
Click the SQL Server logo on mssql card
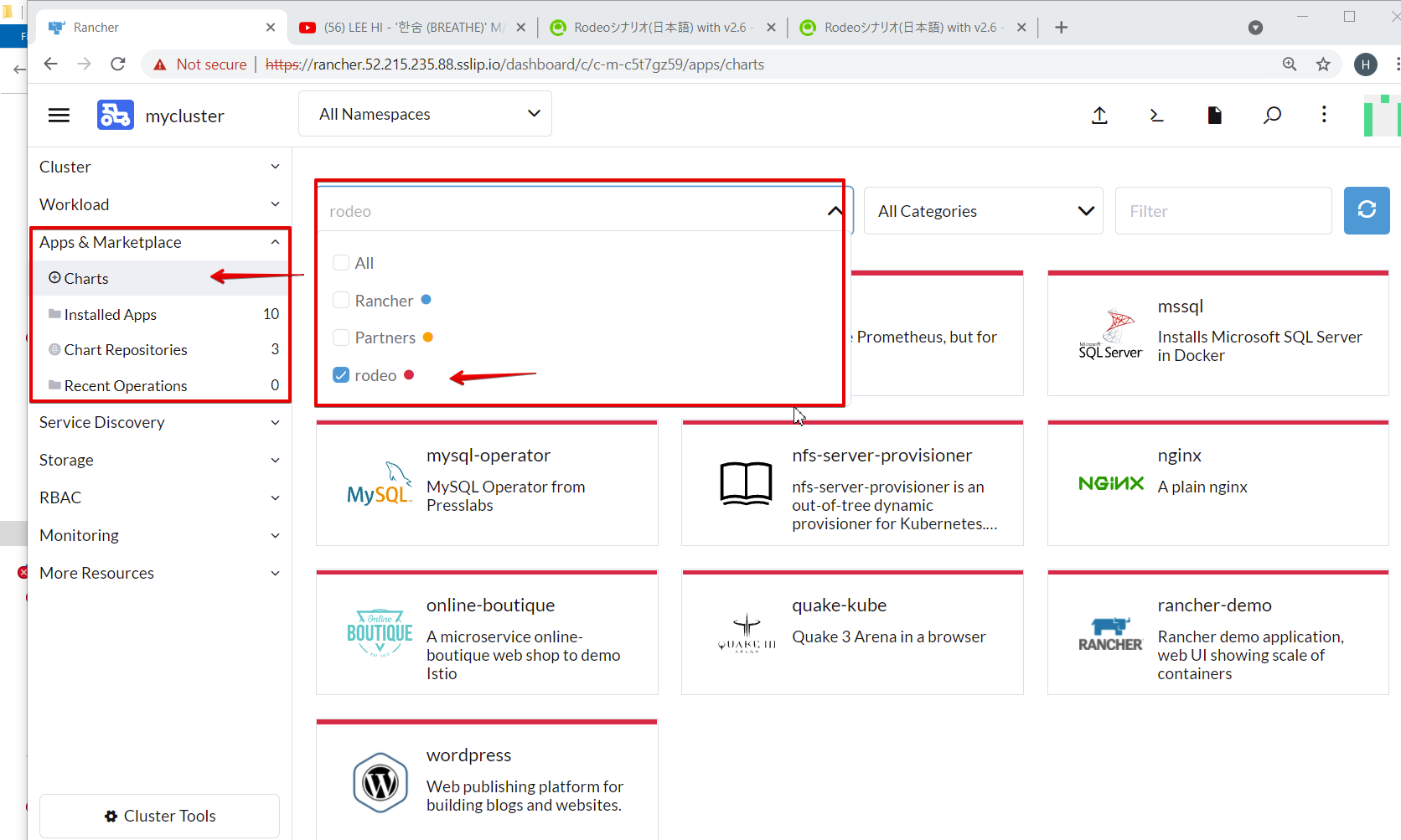(x=1111, y=334)
